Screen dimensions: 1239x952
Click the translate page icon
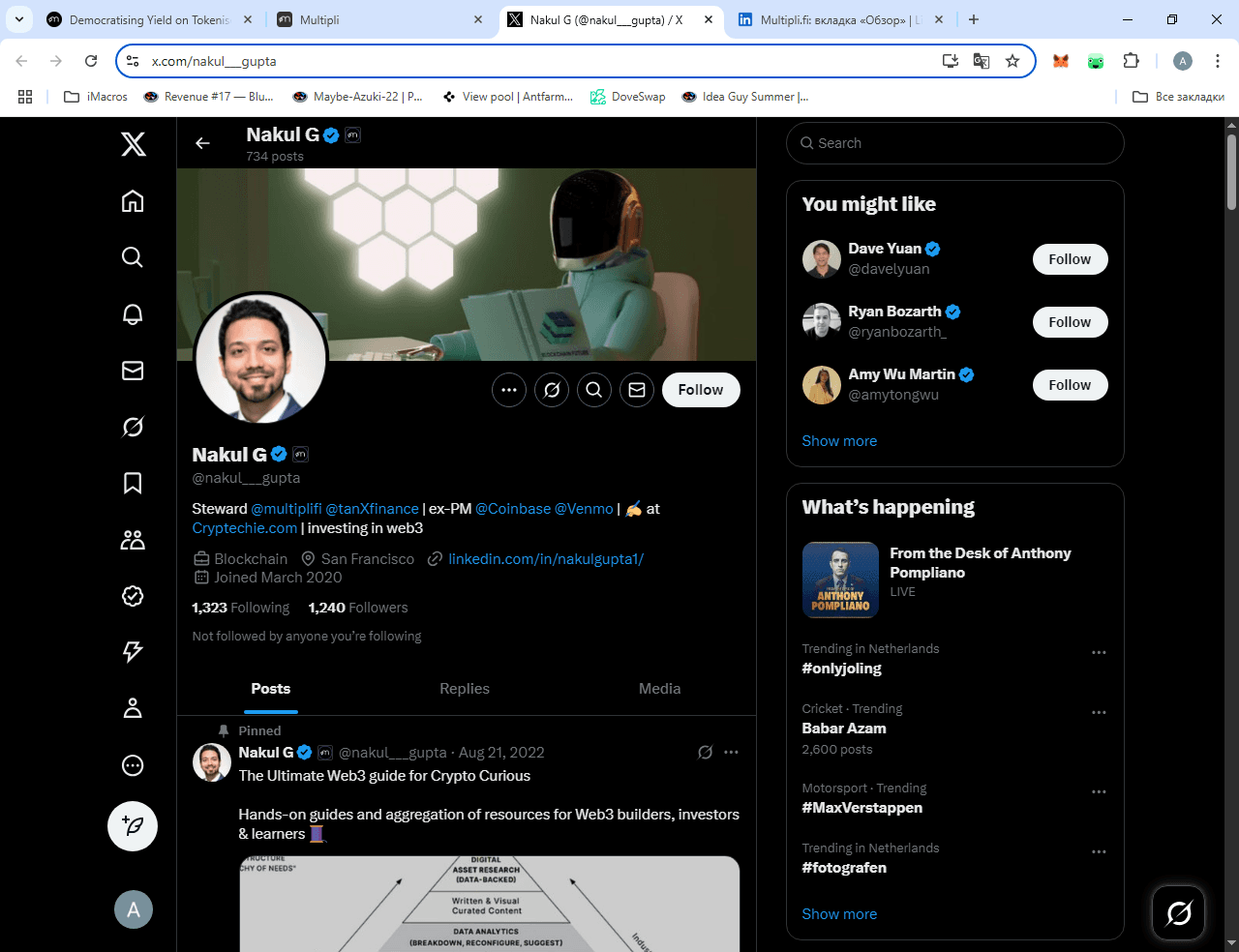982,61
